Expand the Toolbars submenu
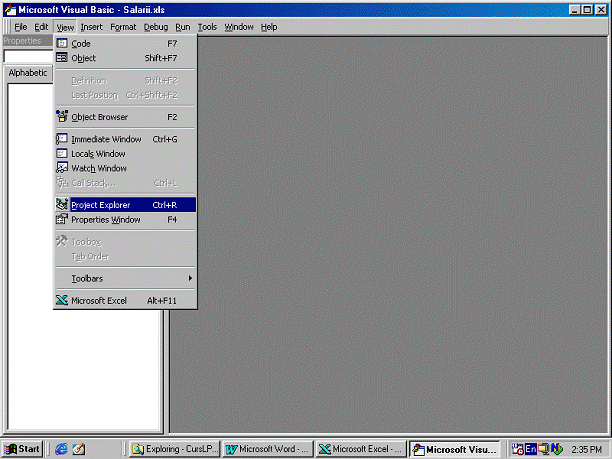 pyautogui.click(x=125, y=278)
